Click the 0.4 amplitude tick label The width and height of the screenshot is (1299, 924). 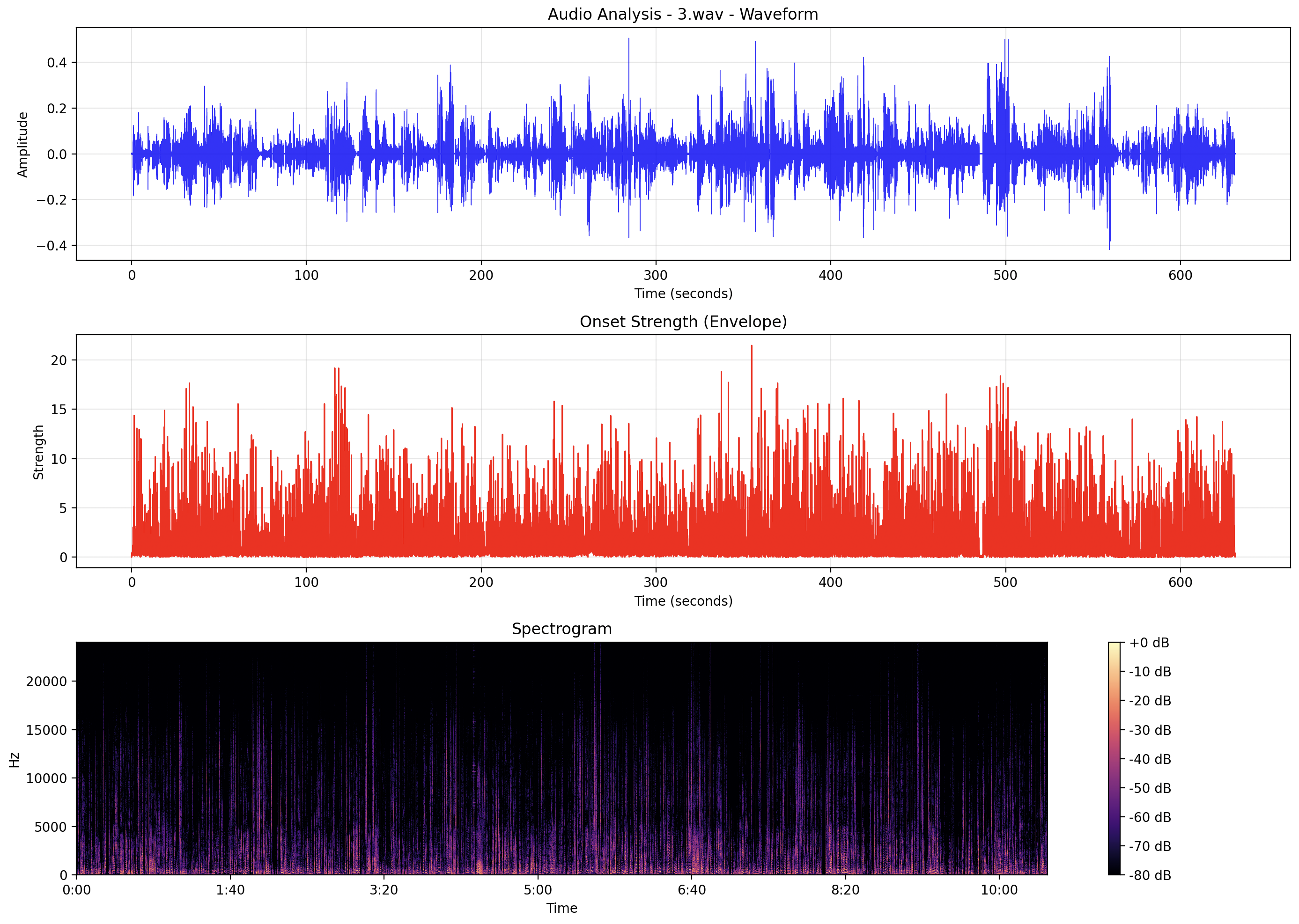coord(56,63)
